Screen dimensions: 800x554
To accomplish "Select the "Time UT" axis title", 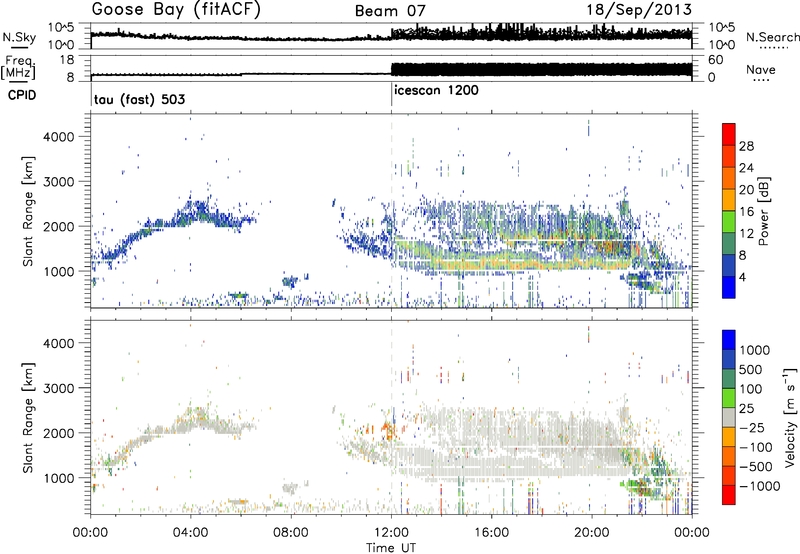I will coord(391,547).
